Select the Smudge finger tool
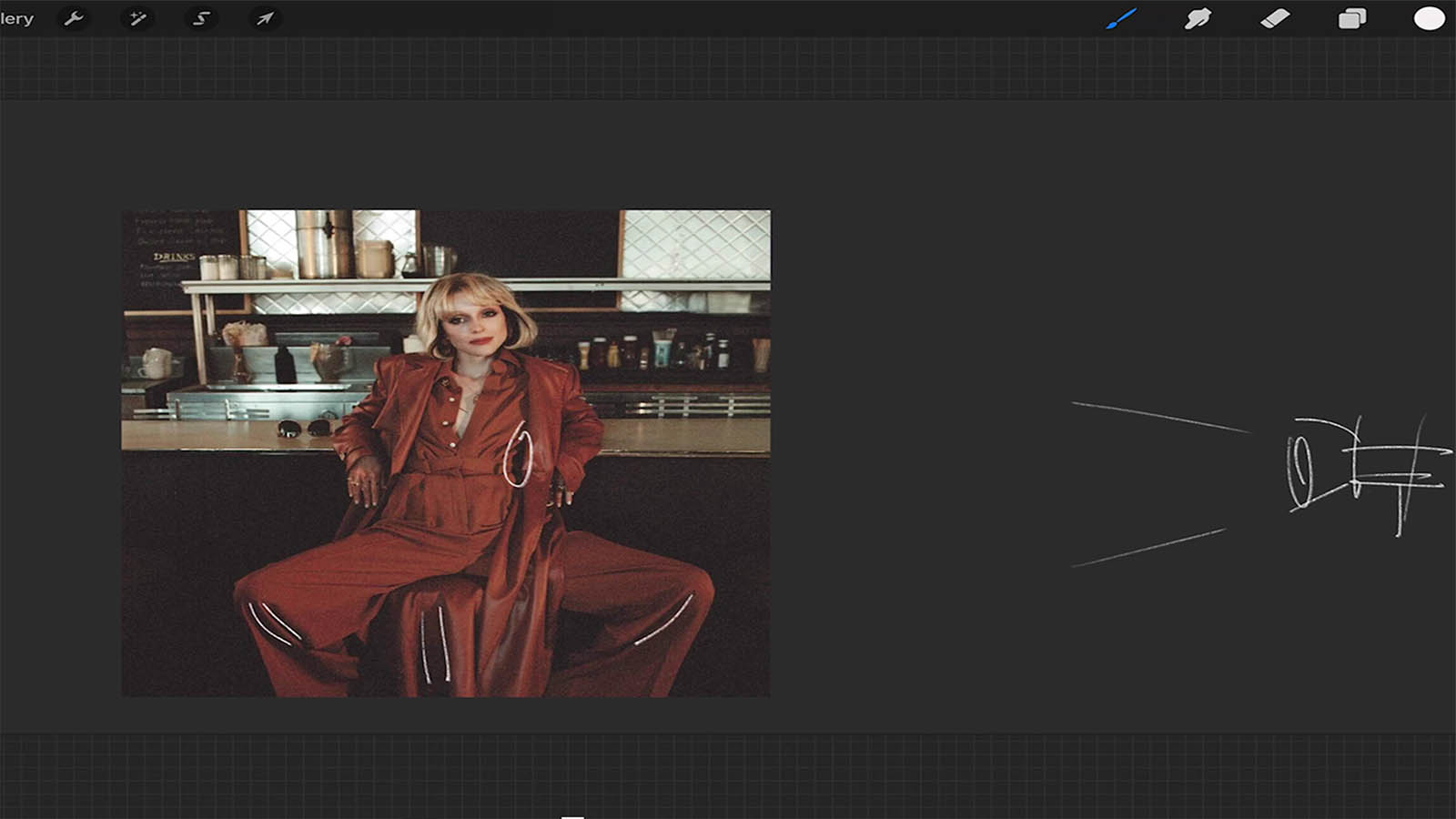Screen dimensions: 1456x819 point(1198,18)
